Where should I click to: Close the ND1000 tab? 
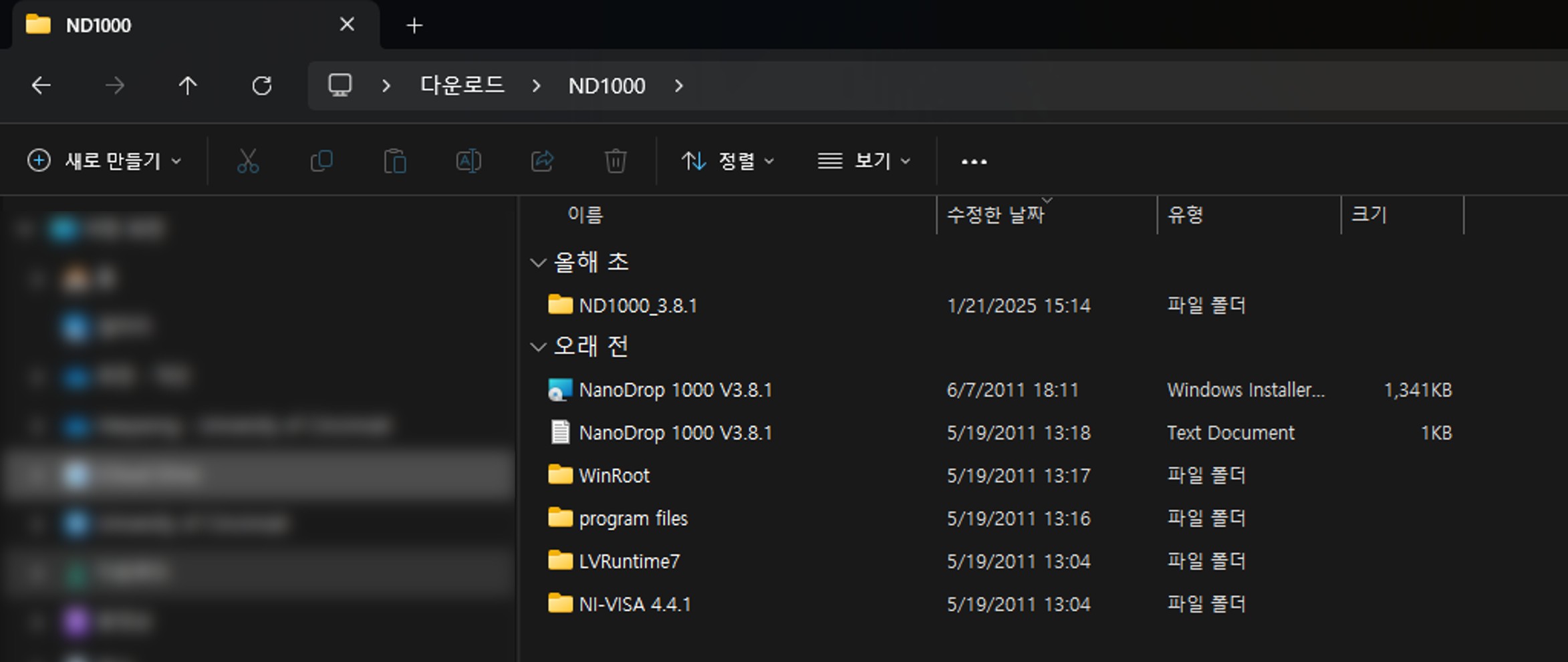347,25
